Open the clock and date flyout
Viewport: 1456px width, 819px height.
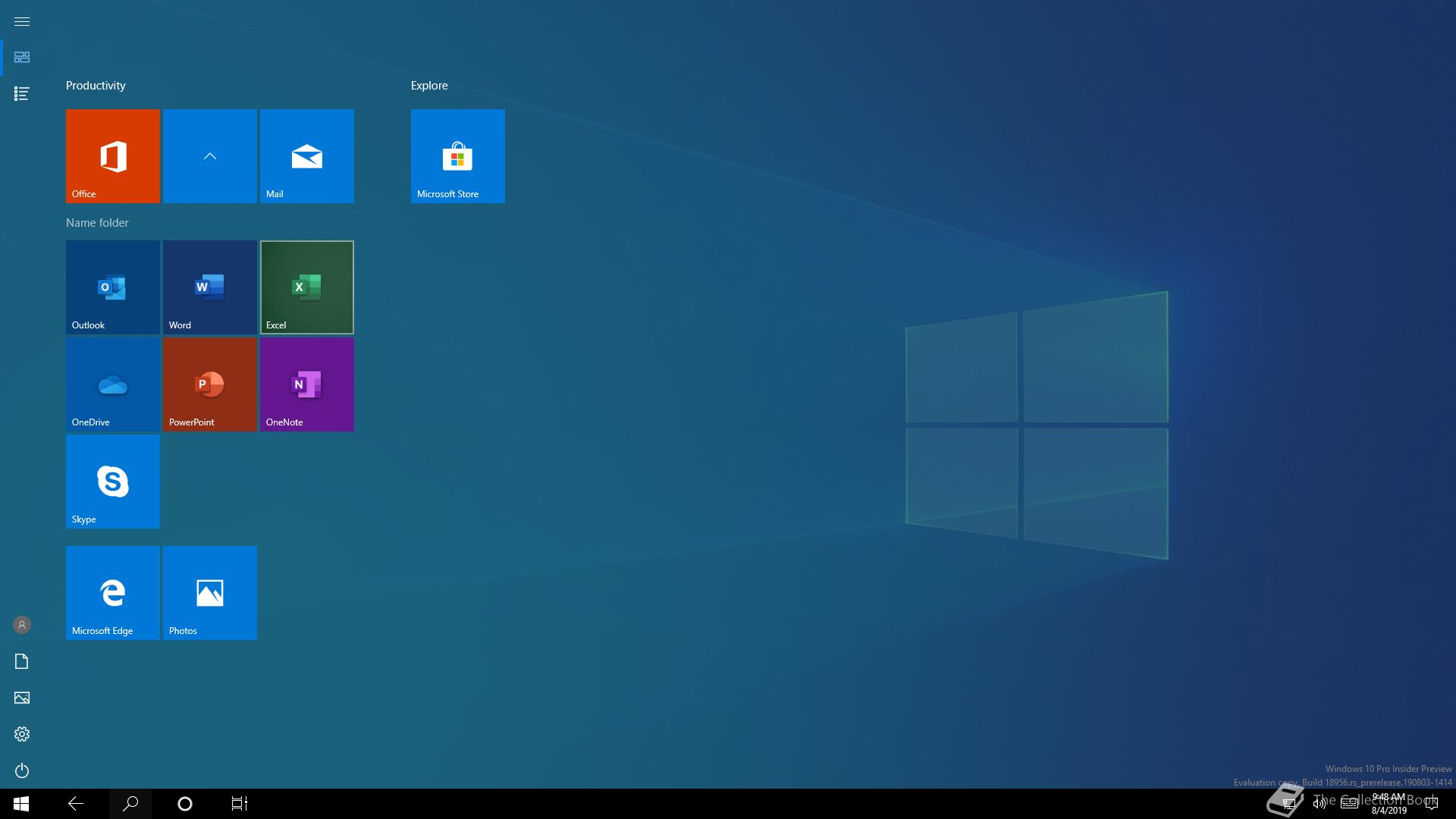click(1389, 804)
